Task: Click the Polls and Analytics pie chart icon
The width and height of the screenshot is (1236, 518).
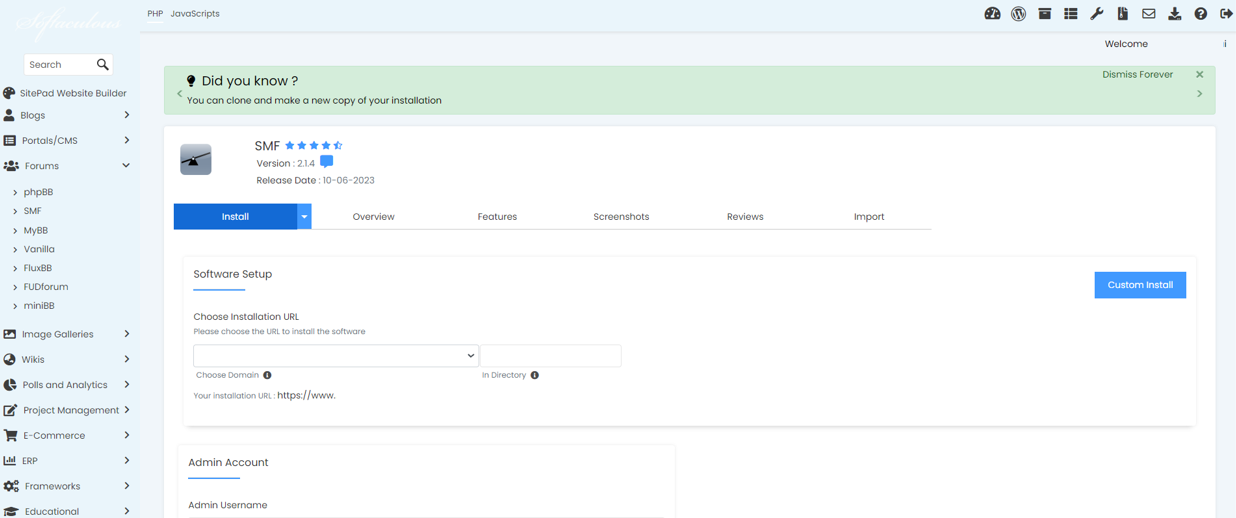Action: [x=9, y=385]
